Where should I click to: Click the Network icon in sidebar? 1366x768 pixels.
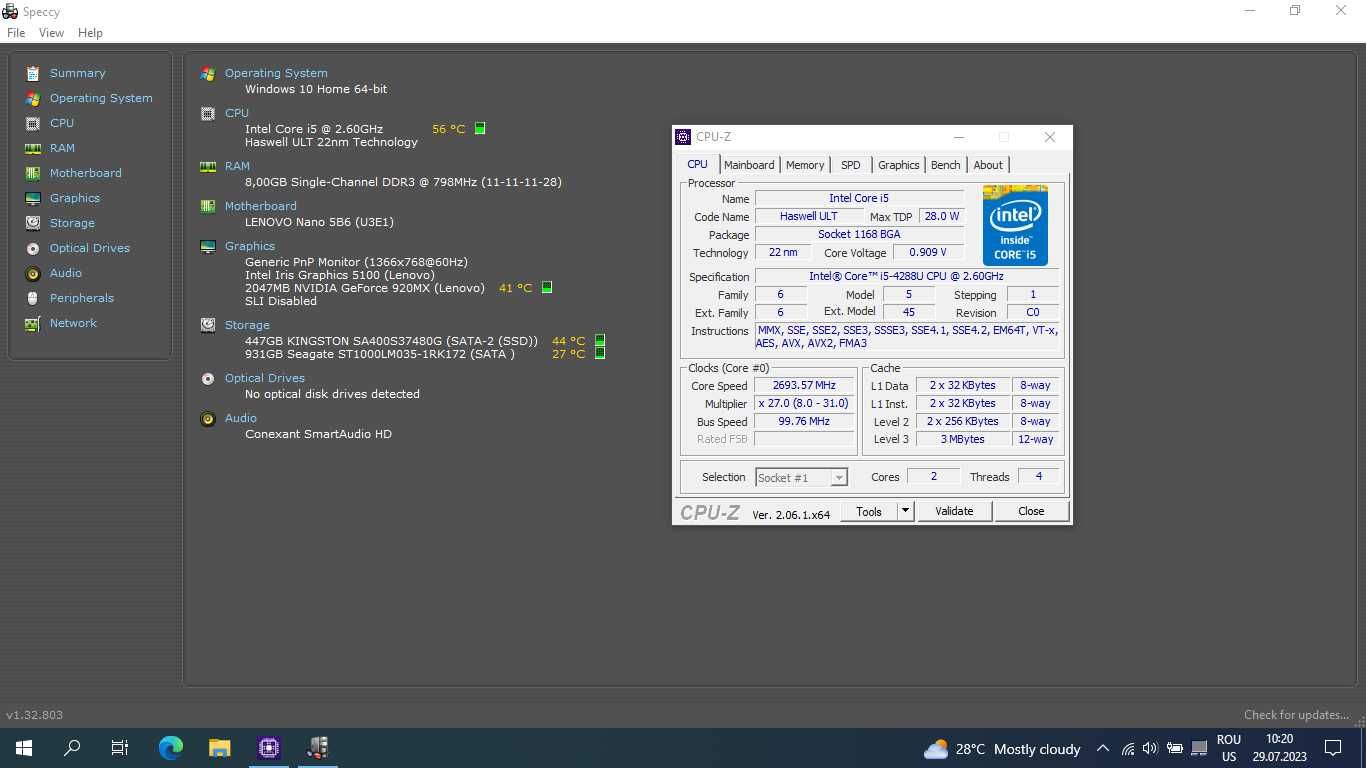[33, 323]
